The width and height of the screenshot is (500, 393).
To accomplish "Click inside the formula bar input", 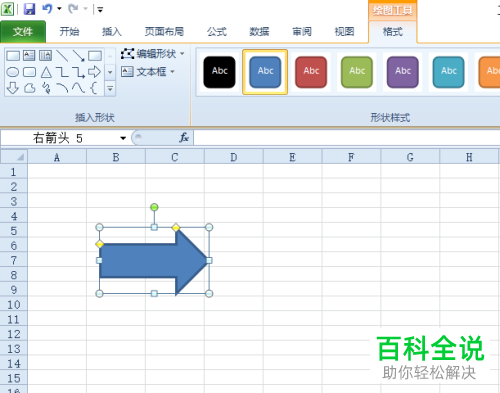I will tap(347, 137).
